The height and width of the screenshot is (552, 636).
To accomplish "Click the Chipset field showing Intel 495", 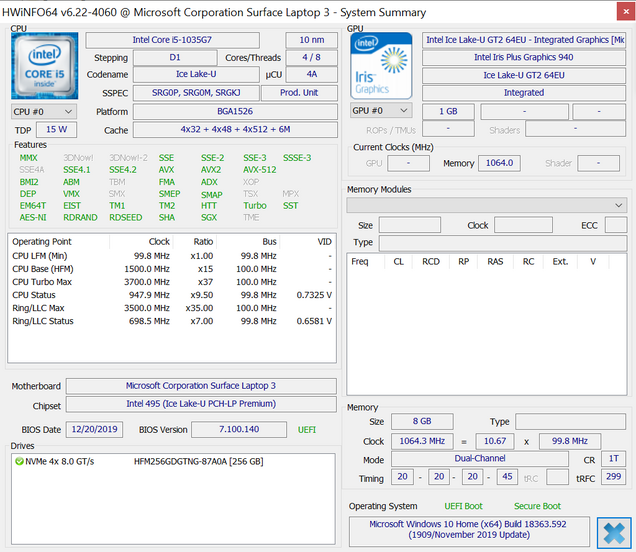I will [x=200, y=405].
